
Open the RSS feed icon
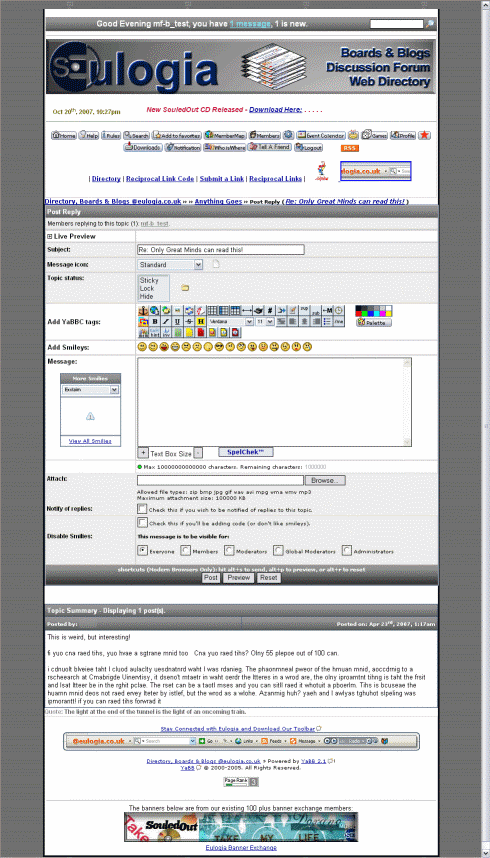coord(349,148)
